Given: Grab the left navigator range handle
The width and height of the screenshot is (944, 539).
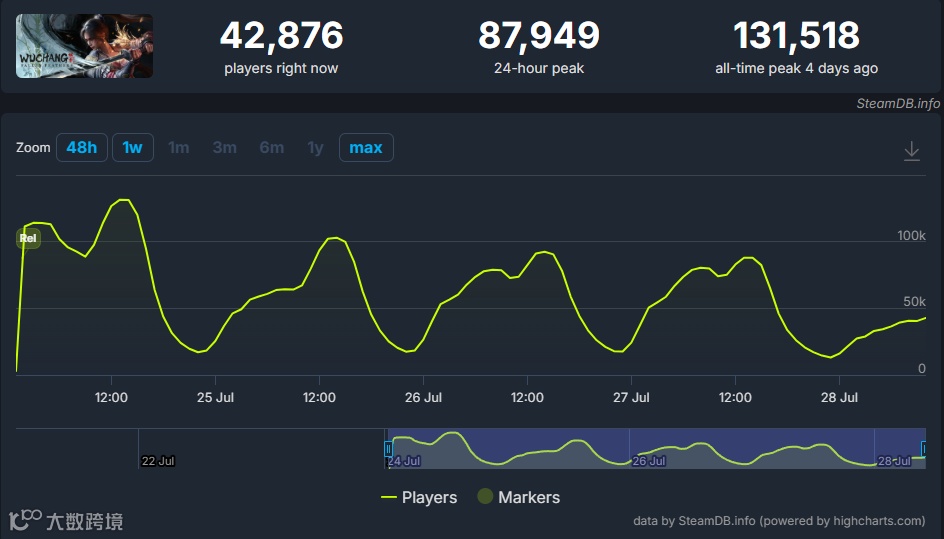Looking at the screenshot, I should coord(388,449).
